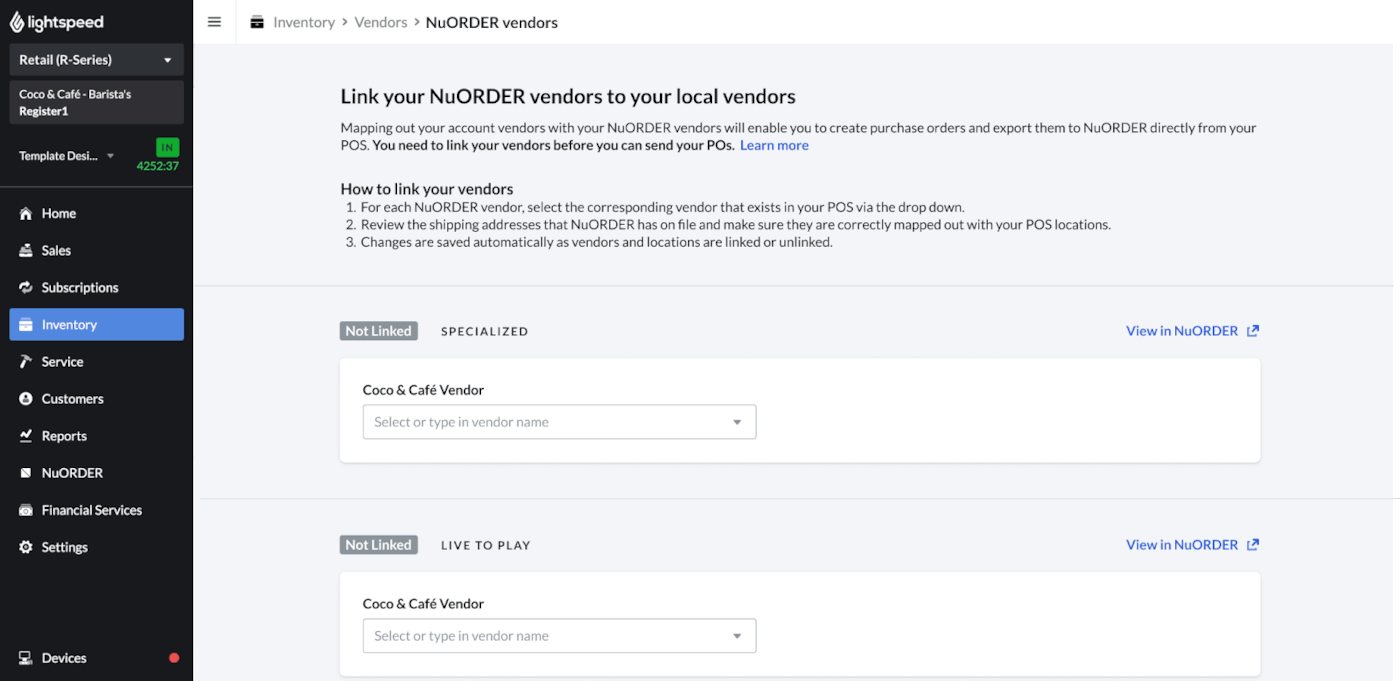Toggle the hamburger menu icon

pyautogui.click(x=214, y=22)
